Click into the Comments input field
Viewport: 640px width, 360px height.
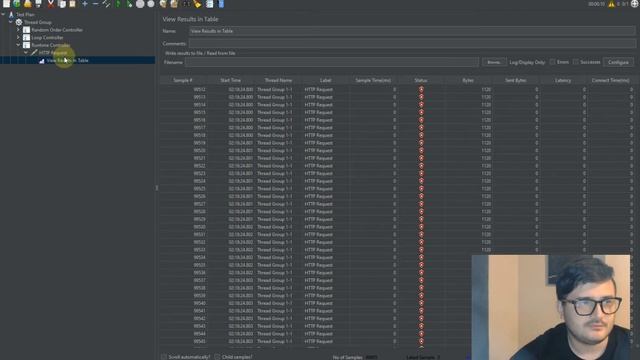[412, 43]
